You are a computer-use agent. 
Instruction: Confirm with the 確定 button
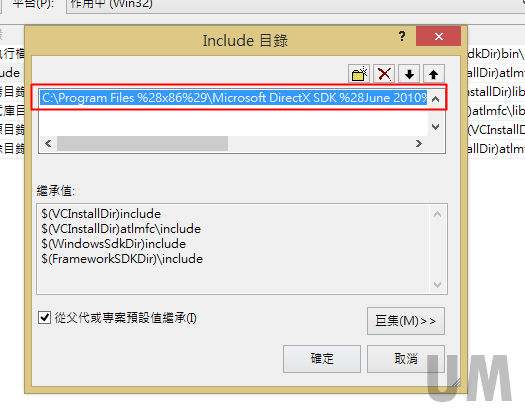coord(322,359)
